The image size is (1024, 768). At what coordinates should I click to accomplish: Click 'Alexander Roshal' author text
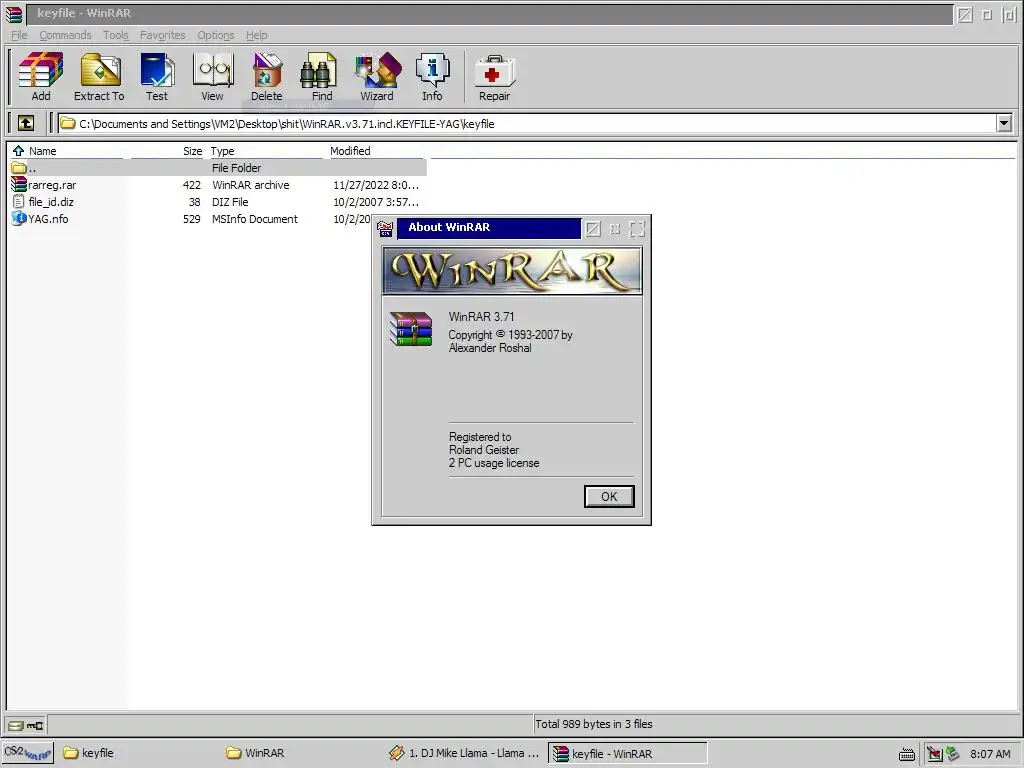pos(490,348)
